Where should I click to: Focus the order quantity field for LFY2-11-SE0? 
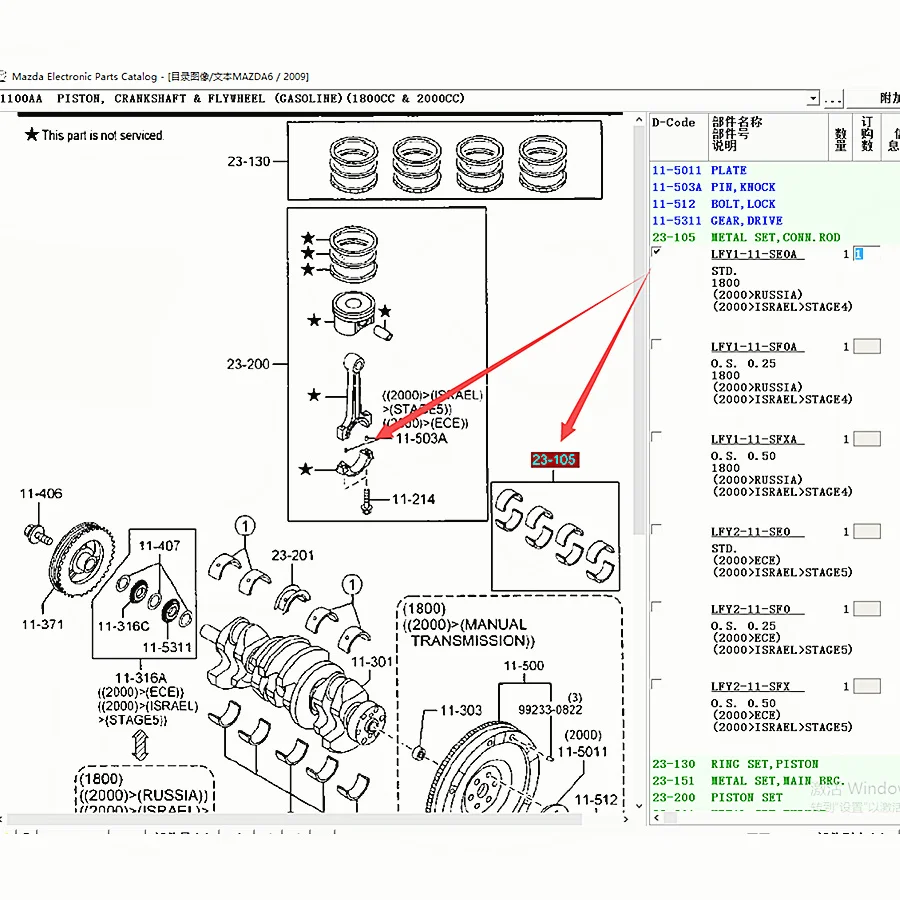click(867, 532)
